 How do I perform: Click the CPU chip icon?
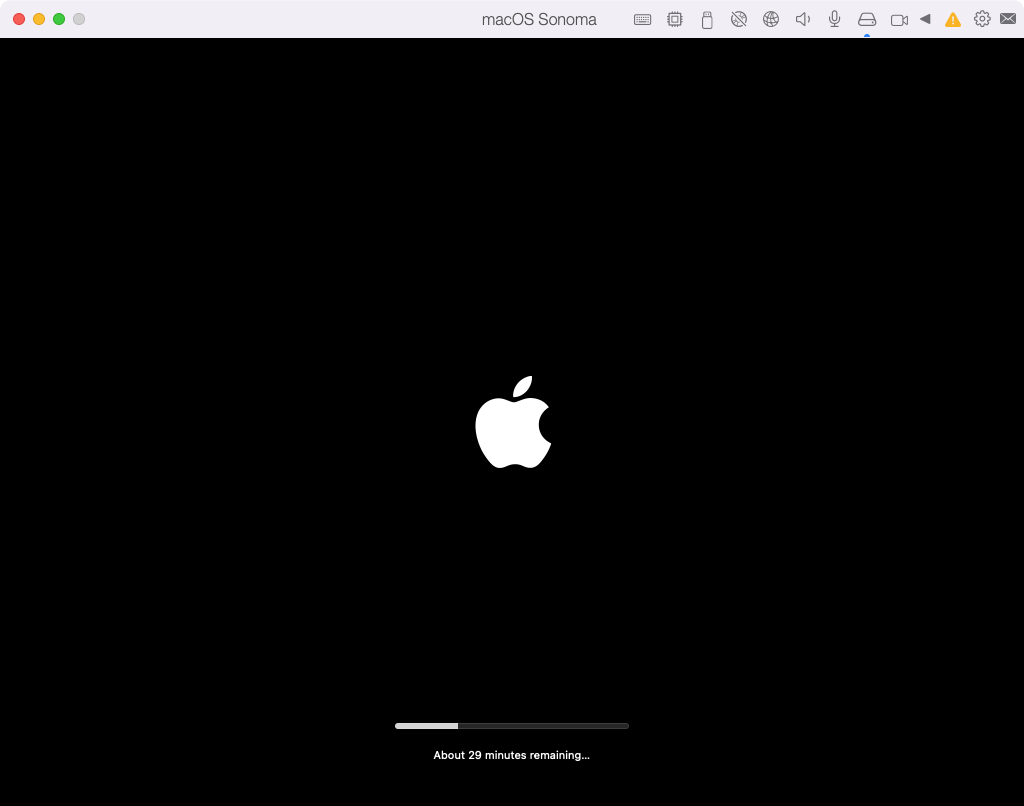pyautogui.click(x=675, y=19)
